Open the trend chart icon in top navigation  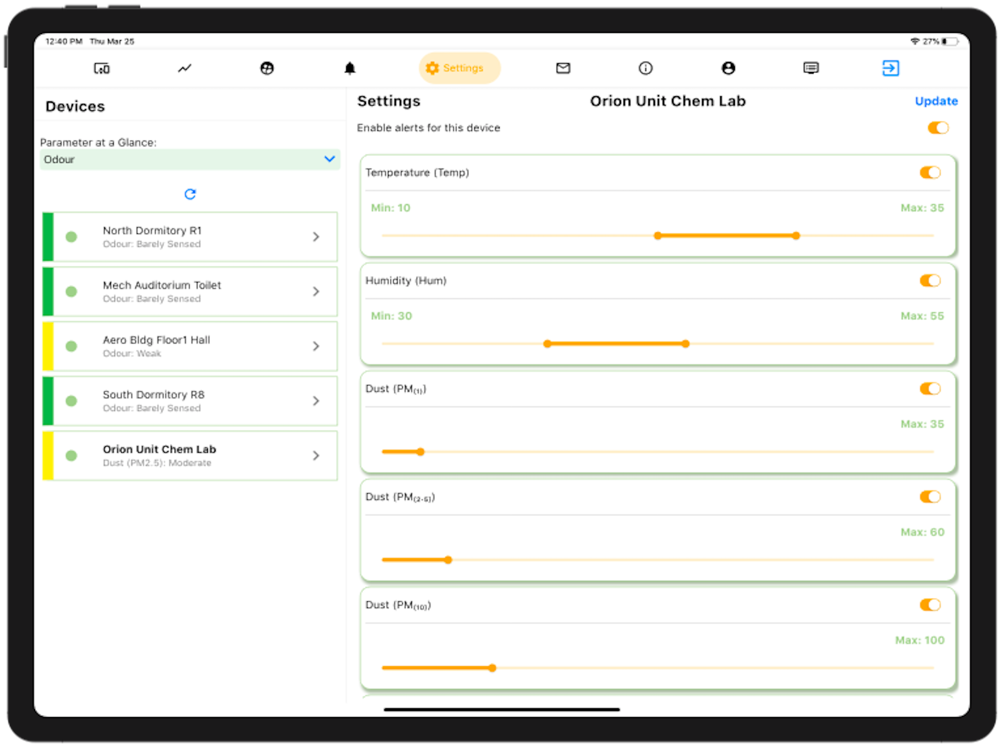tap(184, 68)
